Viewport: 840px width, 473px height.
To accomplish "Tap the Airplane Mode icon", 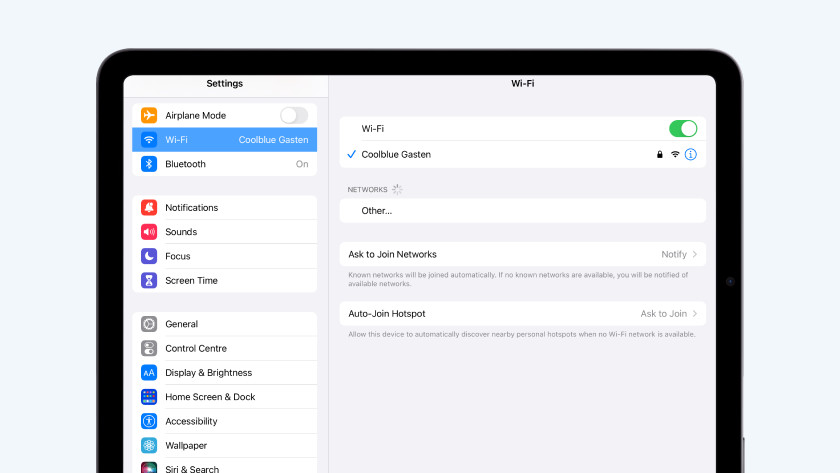I will click(149, 115).
